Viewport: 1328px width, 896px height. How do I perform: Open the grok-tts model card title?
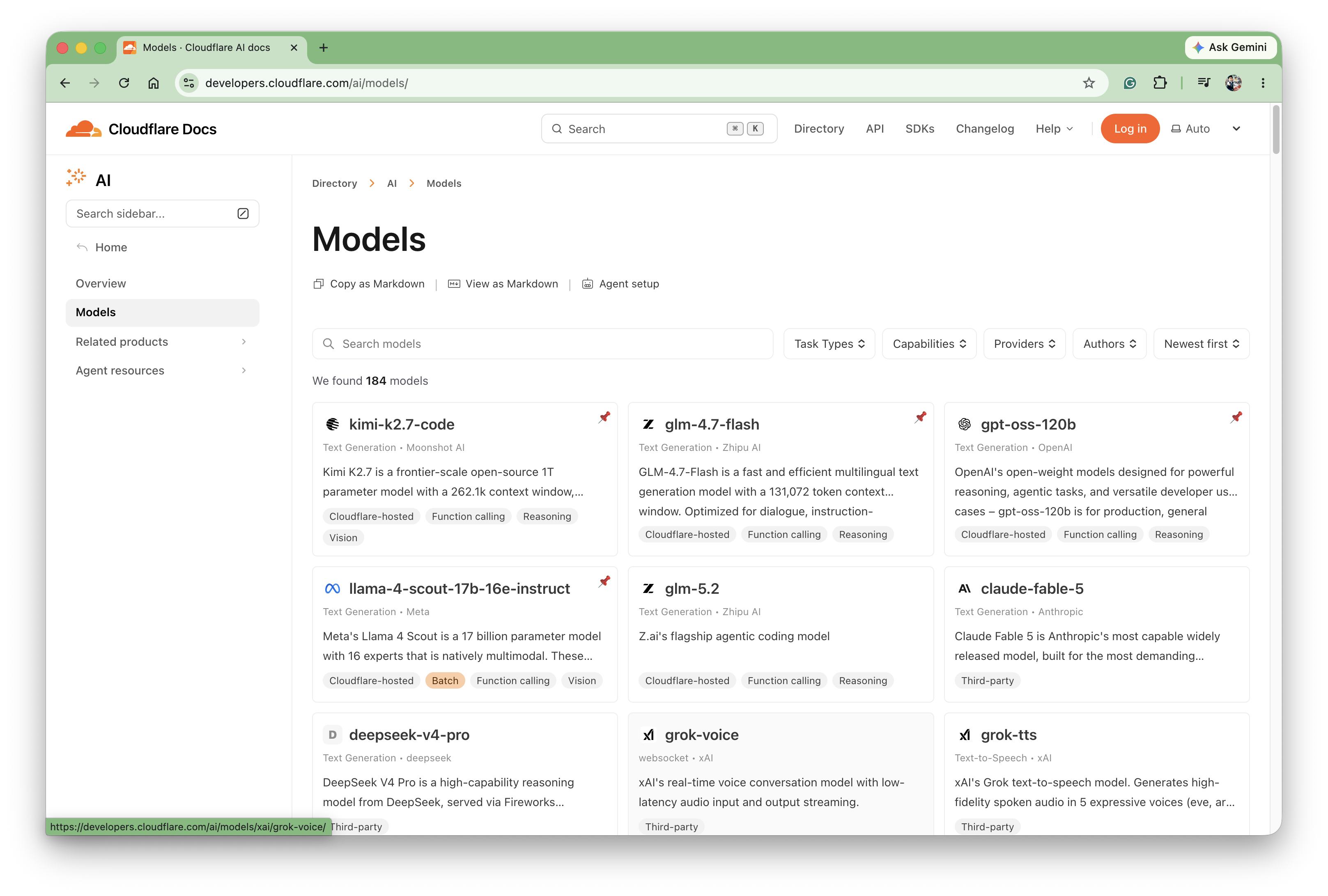(1009, 735)
